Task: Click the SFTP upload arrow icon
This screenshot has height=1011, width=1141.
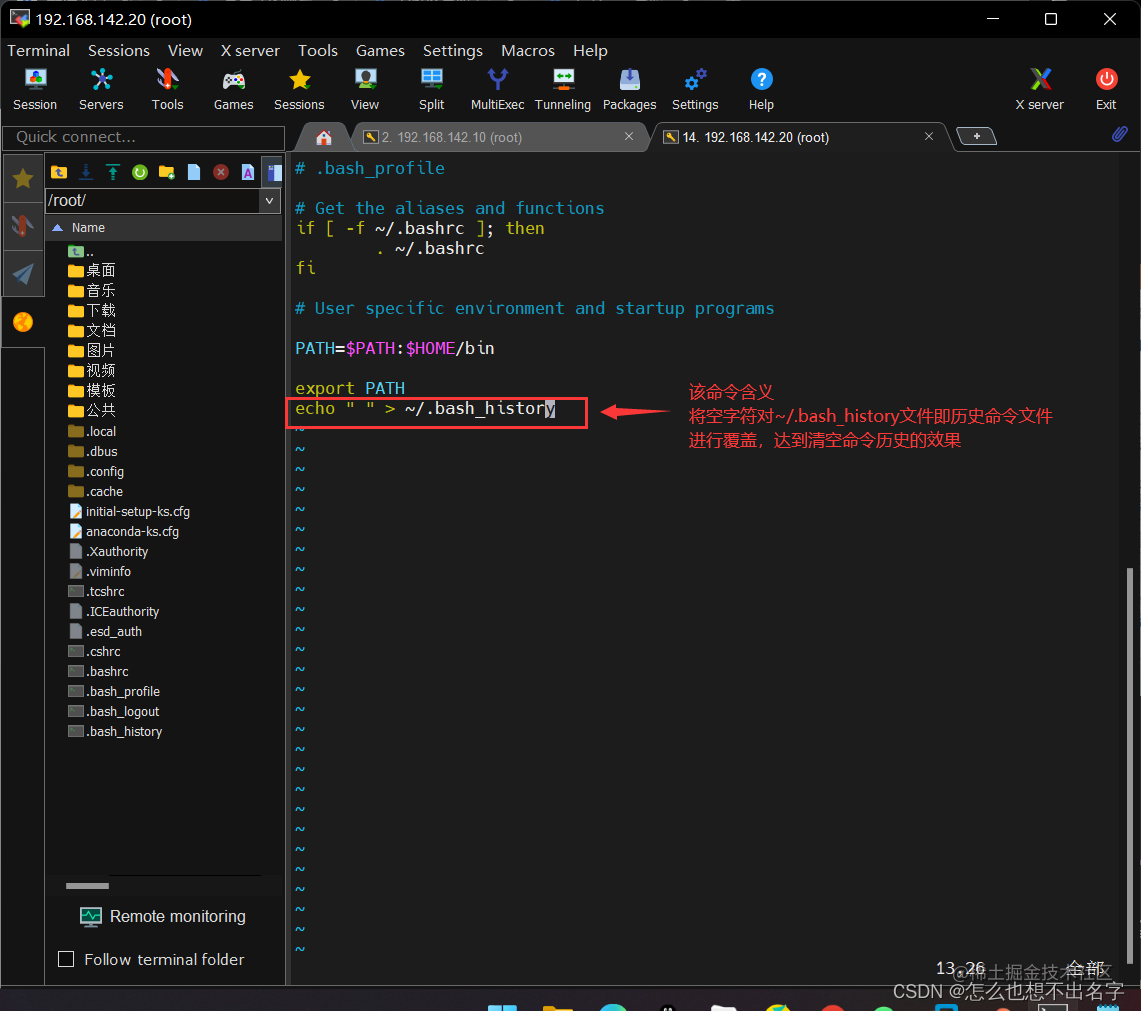Action: [113, 172]
